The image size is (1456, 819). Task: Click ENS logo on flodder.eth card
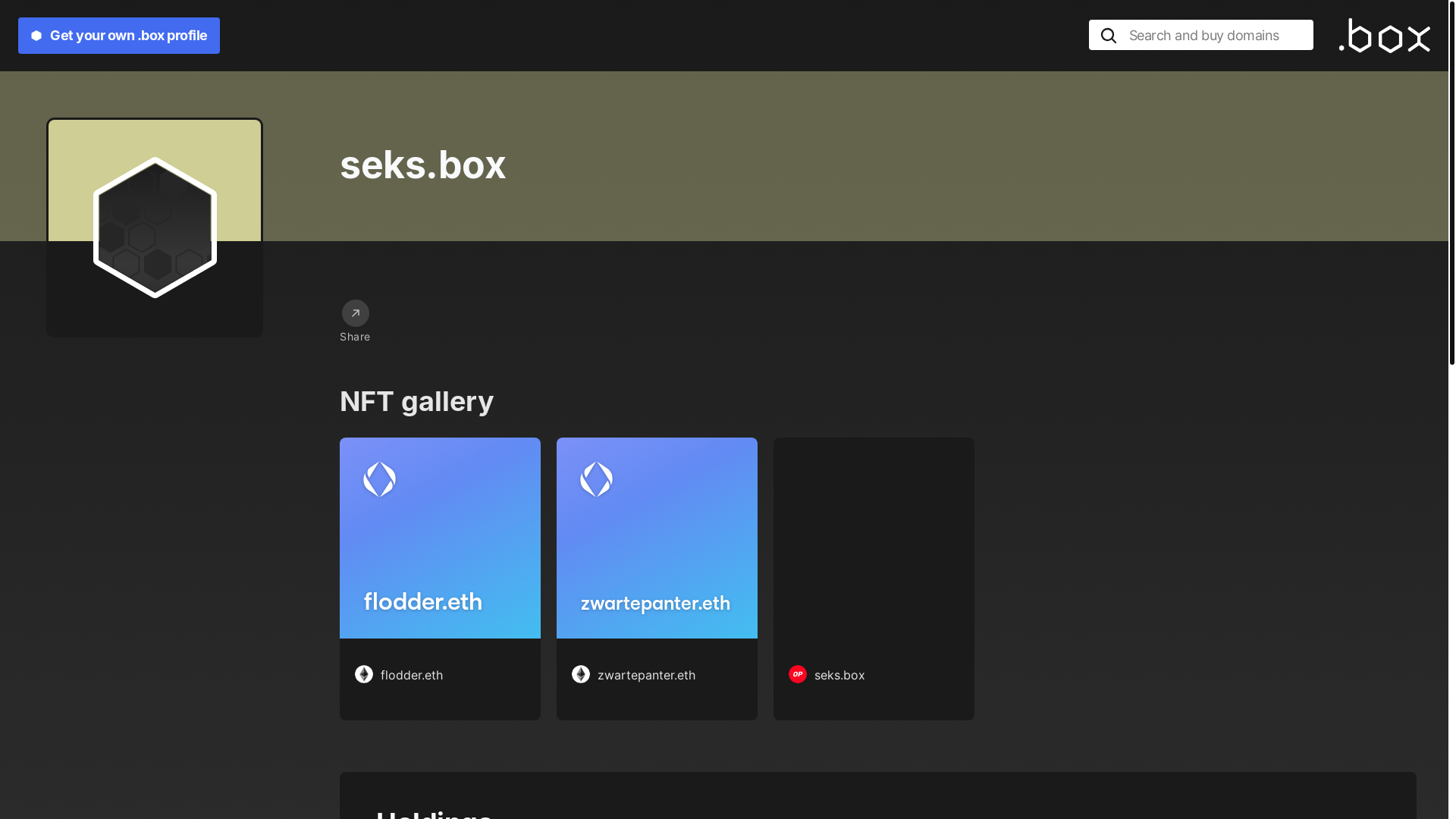(380, 479)
